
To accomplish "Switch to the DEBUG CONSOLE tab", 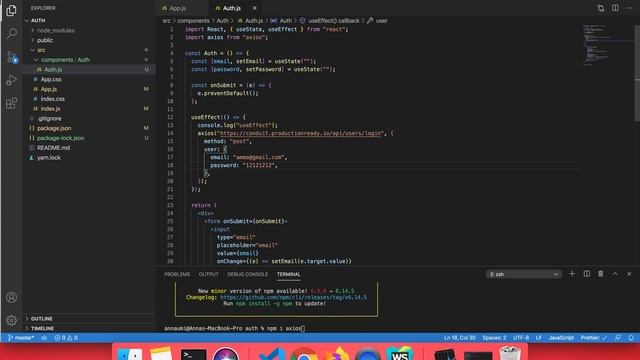I will coord(248,274).
